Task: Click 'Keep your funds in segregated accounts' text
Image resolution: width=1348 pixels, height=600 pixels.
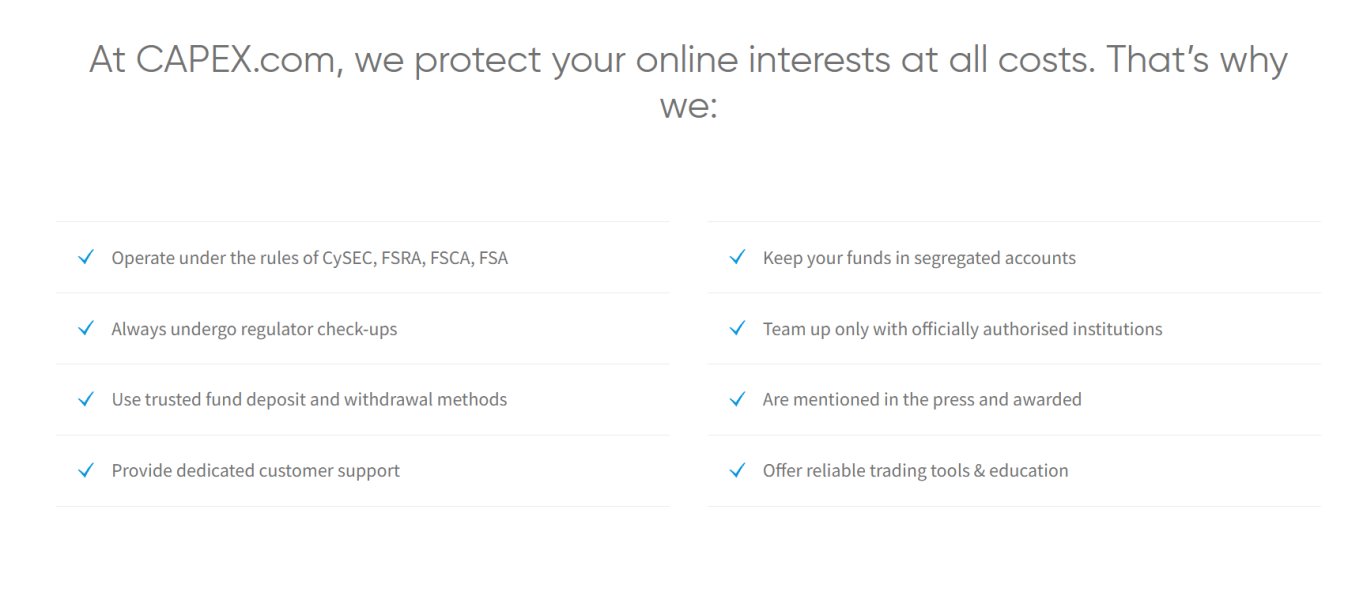Action: pos(919,258)
